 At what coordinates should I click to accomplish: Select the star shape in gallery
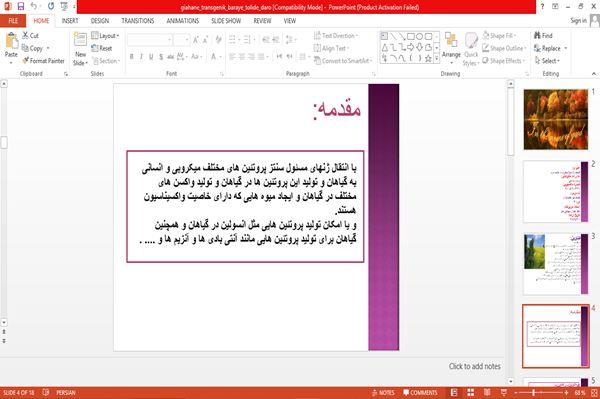tap(428, 58)
